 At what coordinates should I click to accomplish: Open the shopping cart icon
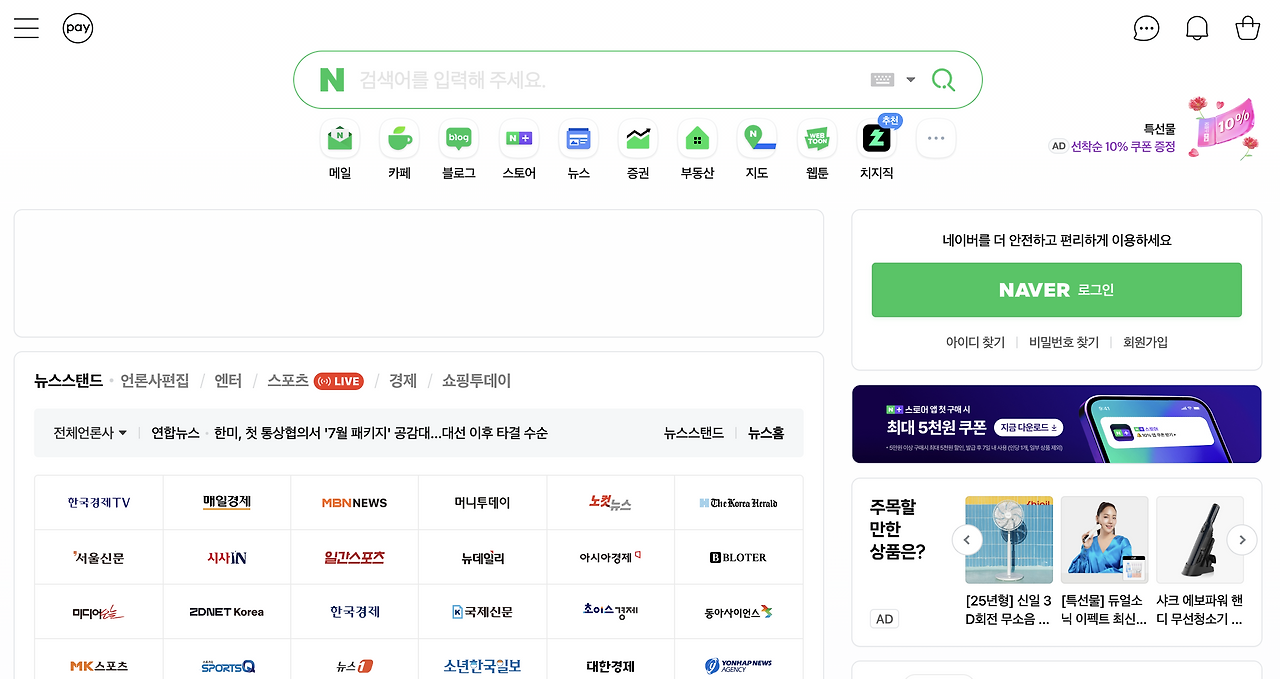click(1247, 27)
